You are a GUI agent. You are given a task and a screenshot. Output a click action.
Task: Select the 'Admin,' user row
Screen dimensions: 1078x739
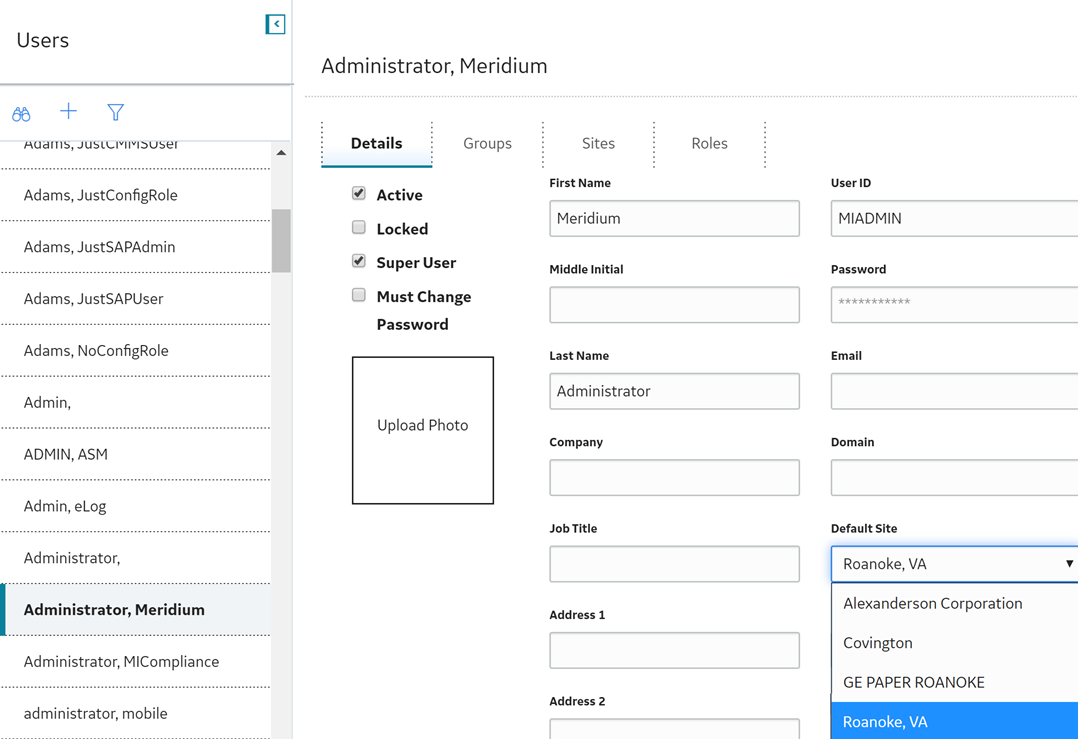(135, 403)
